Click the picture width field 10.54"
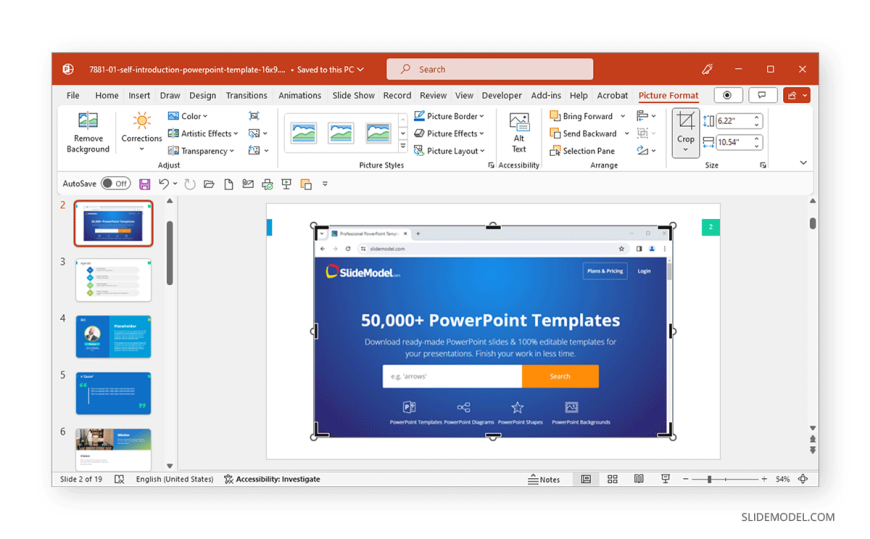This screenshot has height=539, width=870. 735,142
